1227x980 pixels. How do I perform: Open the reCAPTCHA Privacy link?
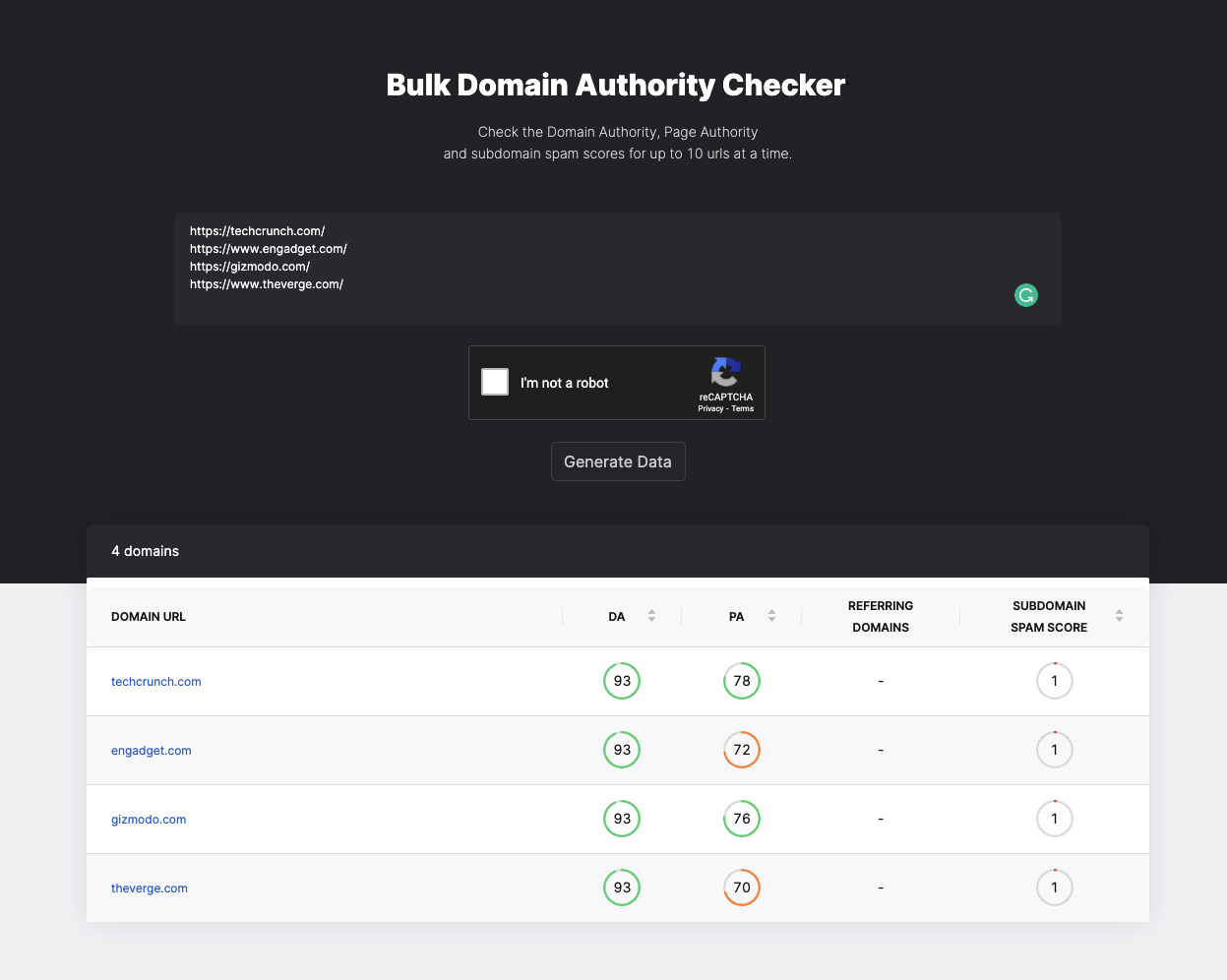[710, 408]
